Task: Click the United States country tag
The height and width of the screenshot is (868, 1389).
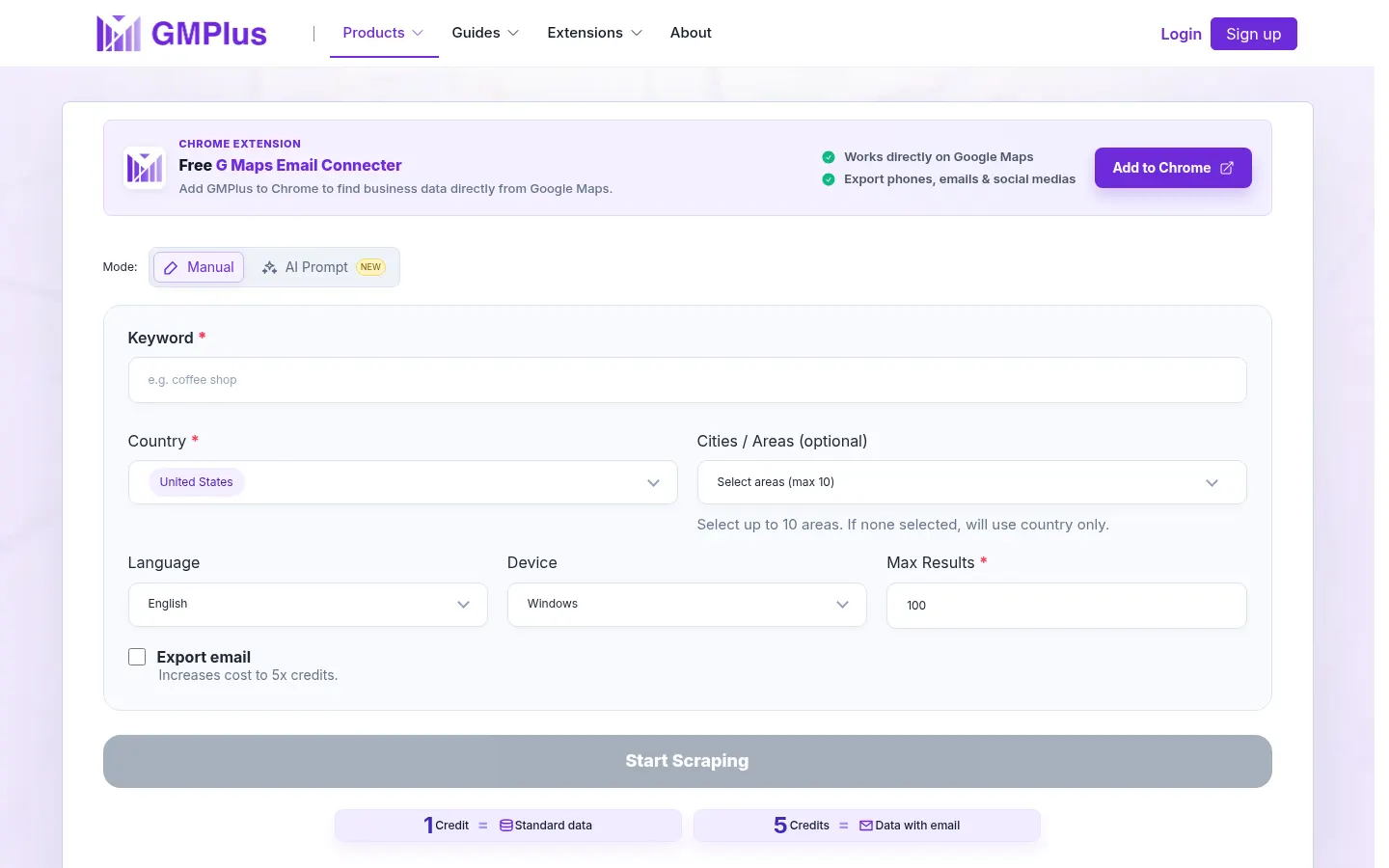Action: pyautogui.click(x=197, y=482)
